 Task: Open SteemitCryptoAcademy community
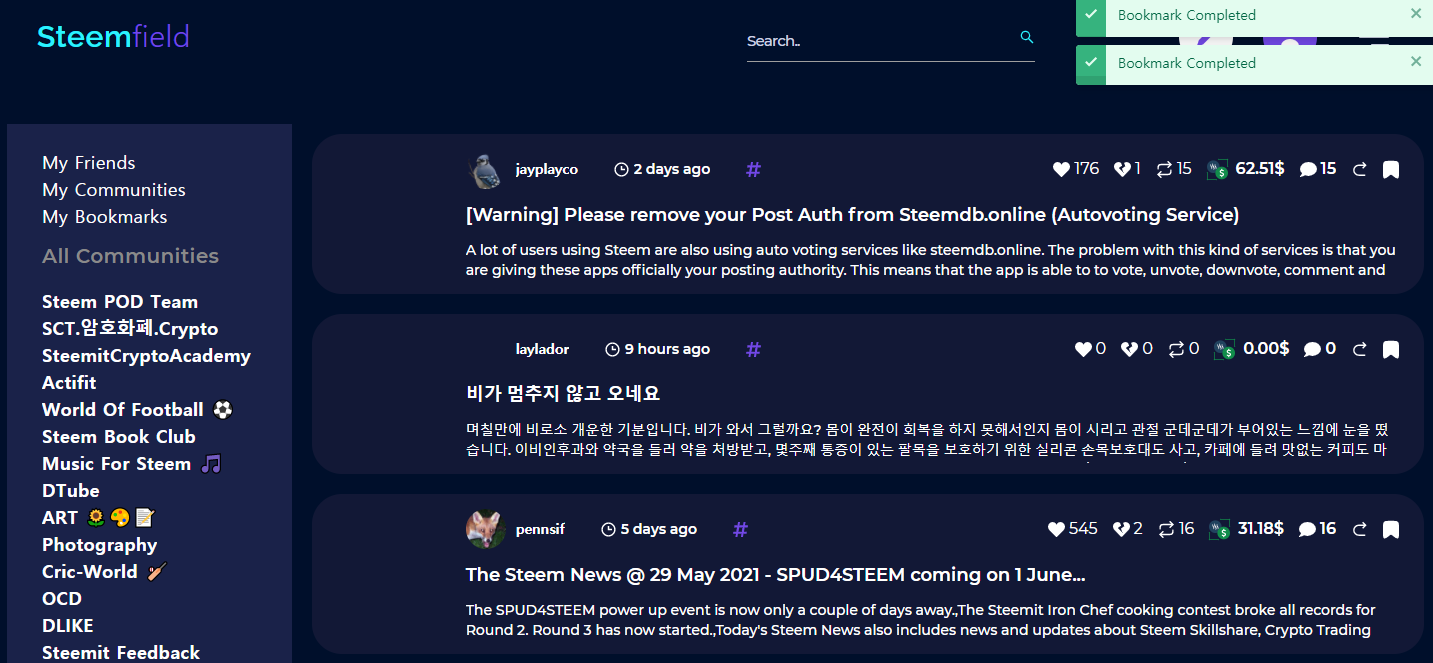pos(146,356)
